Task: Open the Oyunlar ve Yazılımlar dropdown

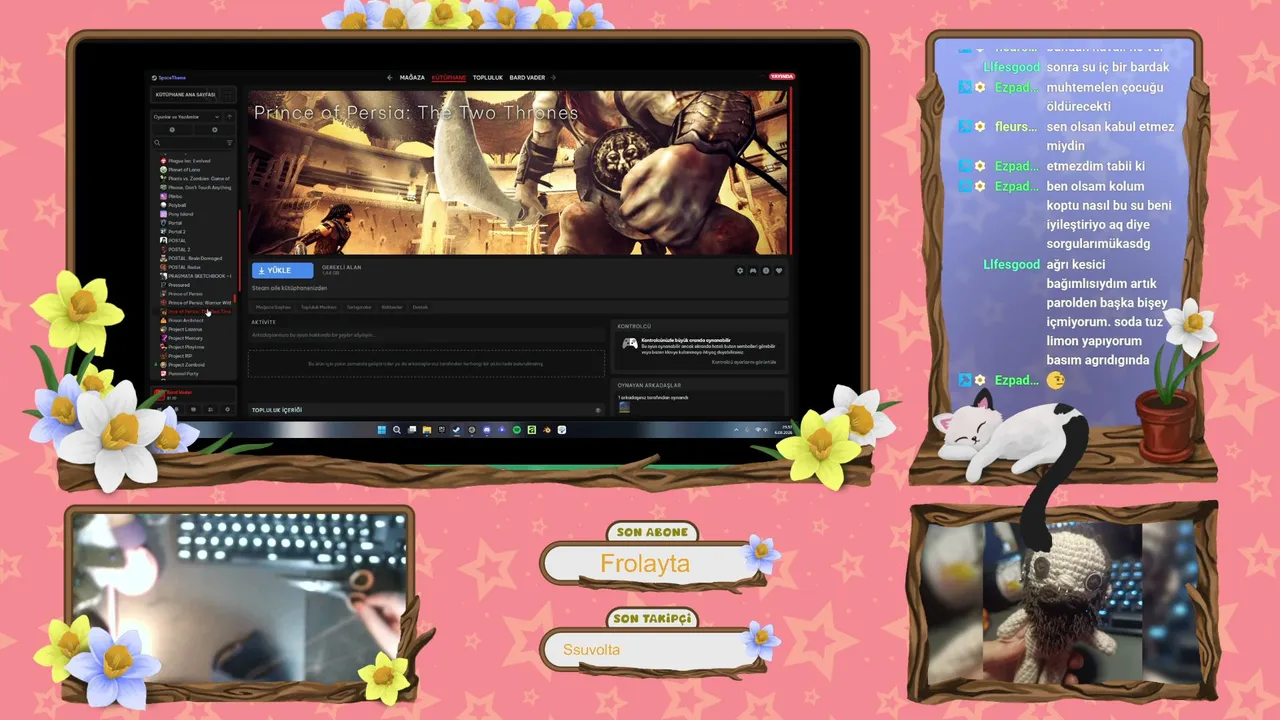Action: 187,117
